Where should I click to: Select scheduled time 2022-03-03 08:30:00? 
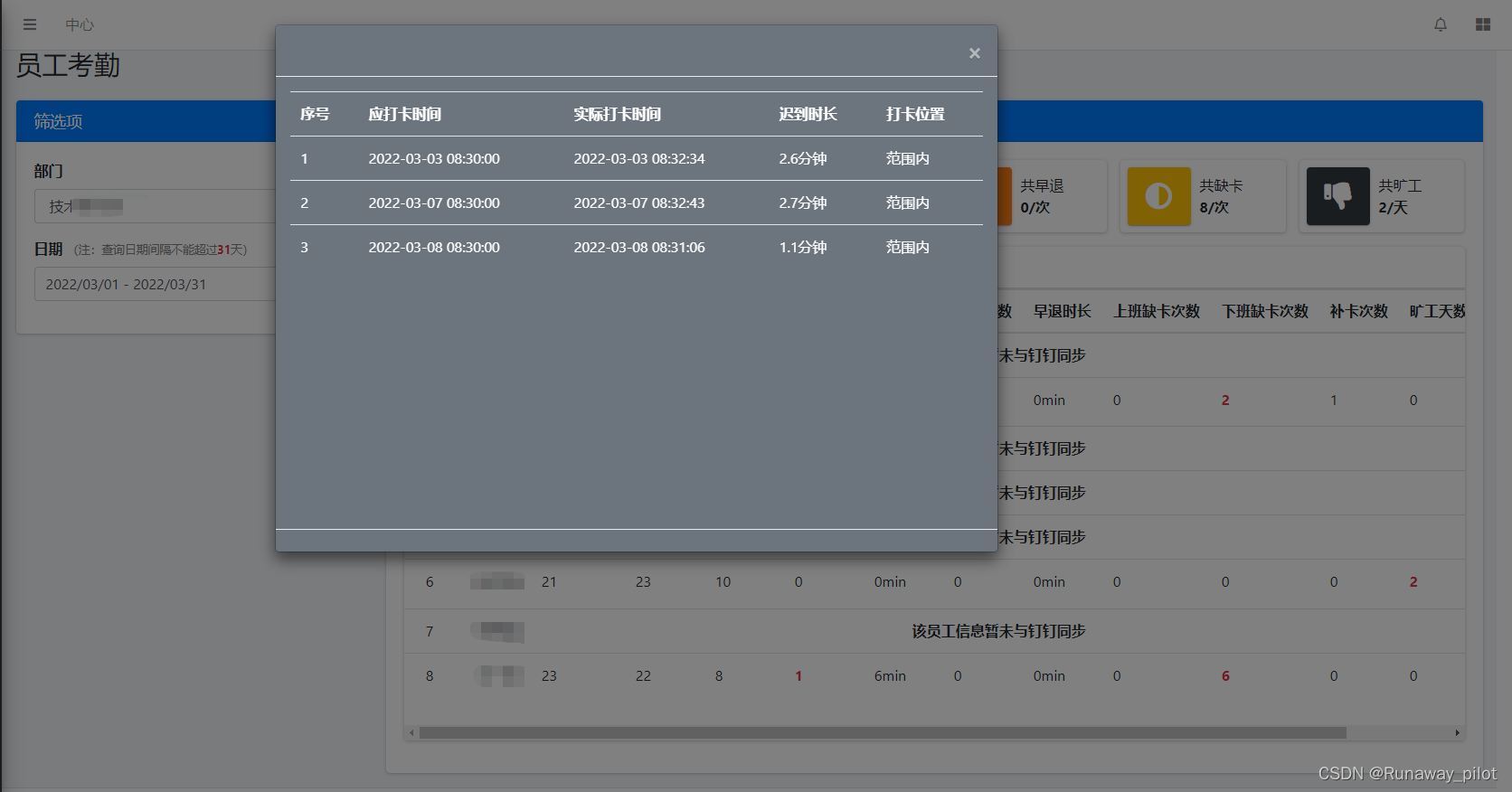(434, 158)
